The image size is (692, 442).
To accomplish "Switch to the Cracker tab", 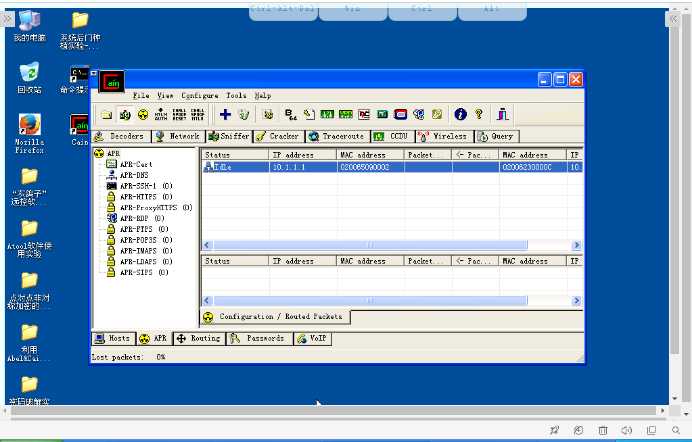I will point(278,136).
